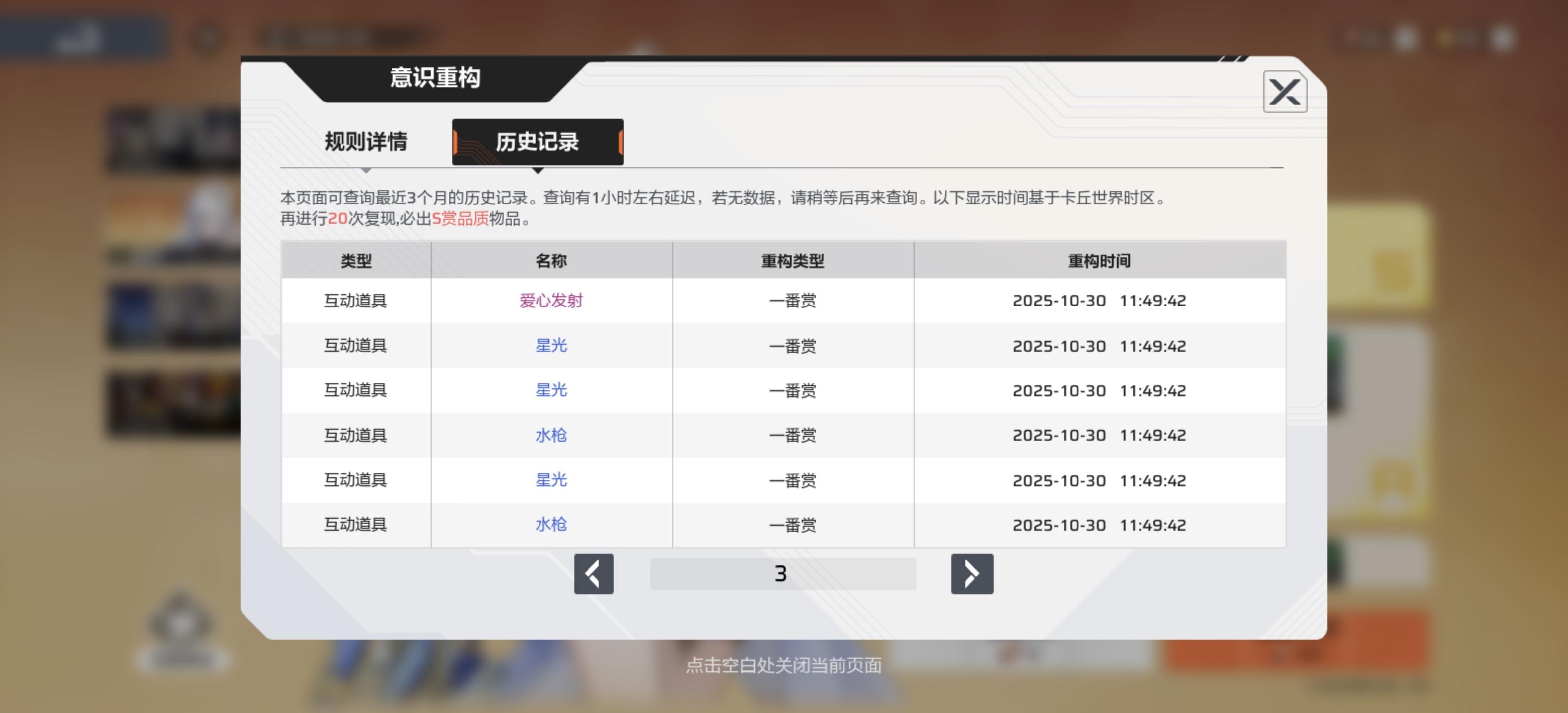Click the 重构时间 column header

[1099, 260]
